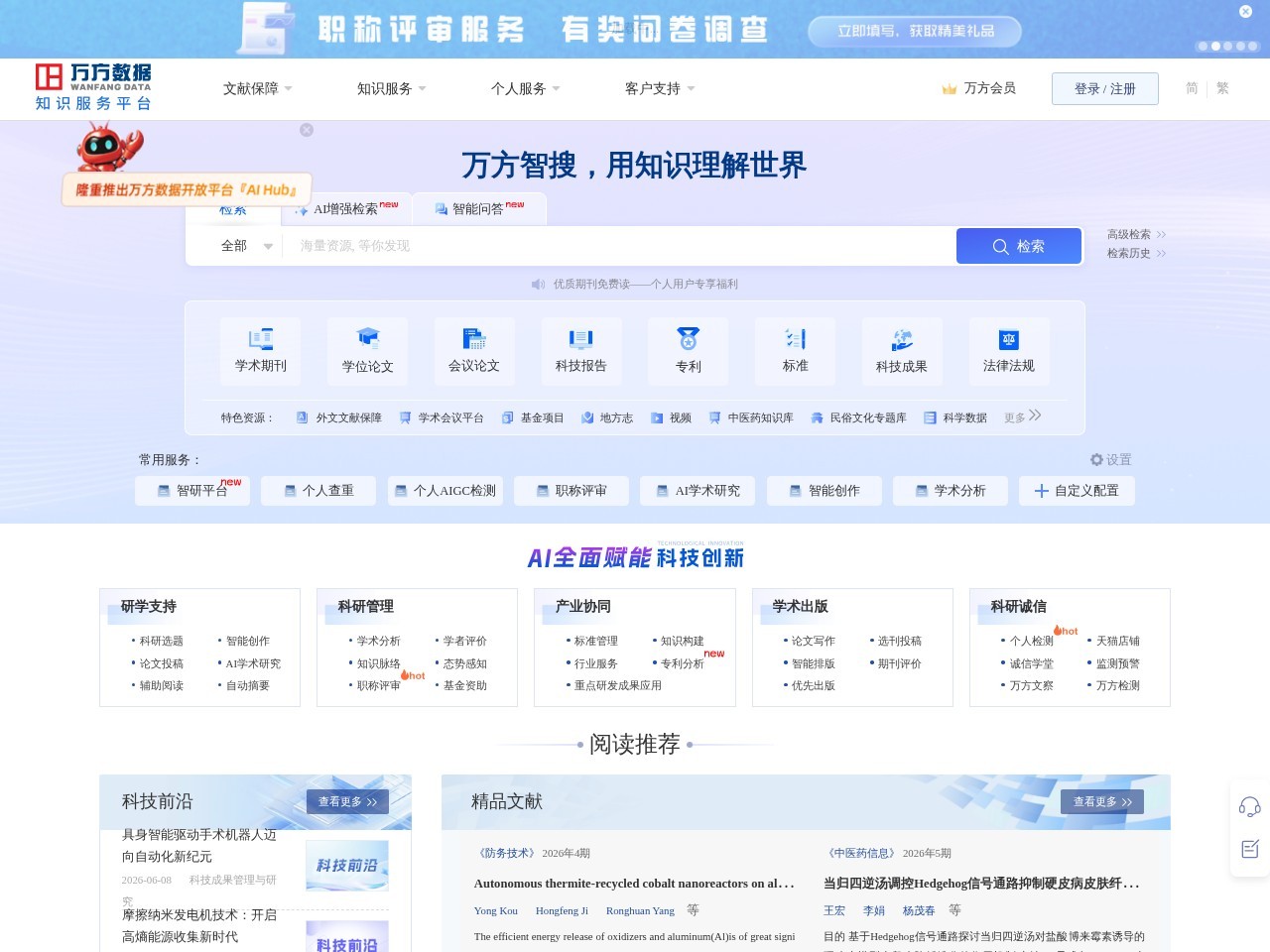Viewport: 1270px width, 952px height.
Task: Open 智能创作 service shortcut button
Action: [x=824, y=491]
